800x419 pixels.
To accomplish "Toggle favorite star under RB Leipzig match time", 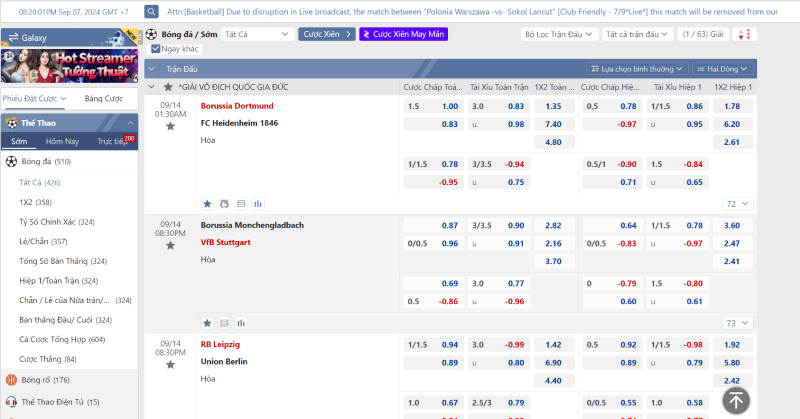I will point(170,364).
